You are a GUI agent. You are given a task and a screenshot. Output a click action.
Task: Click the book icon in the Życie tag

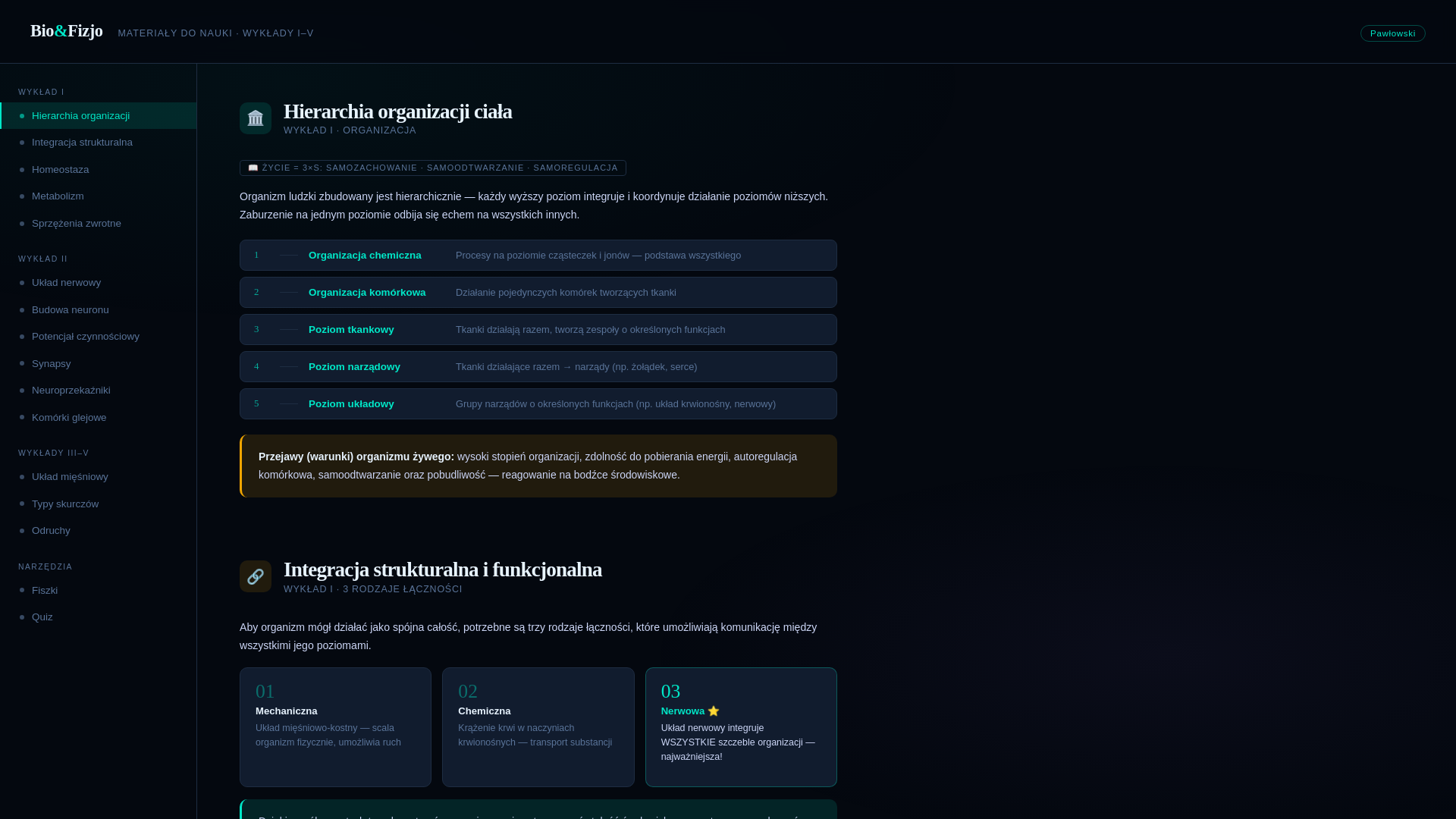point(253,168)
